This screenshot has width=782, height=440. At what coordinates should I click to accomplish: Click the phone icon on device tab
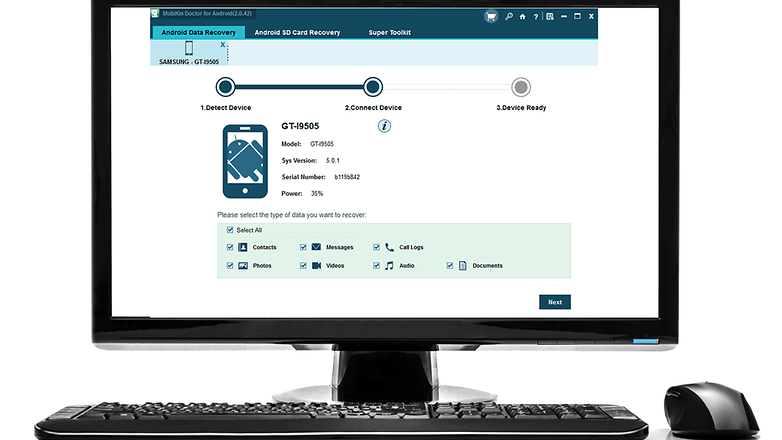189,48
